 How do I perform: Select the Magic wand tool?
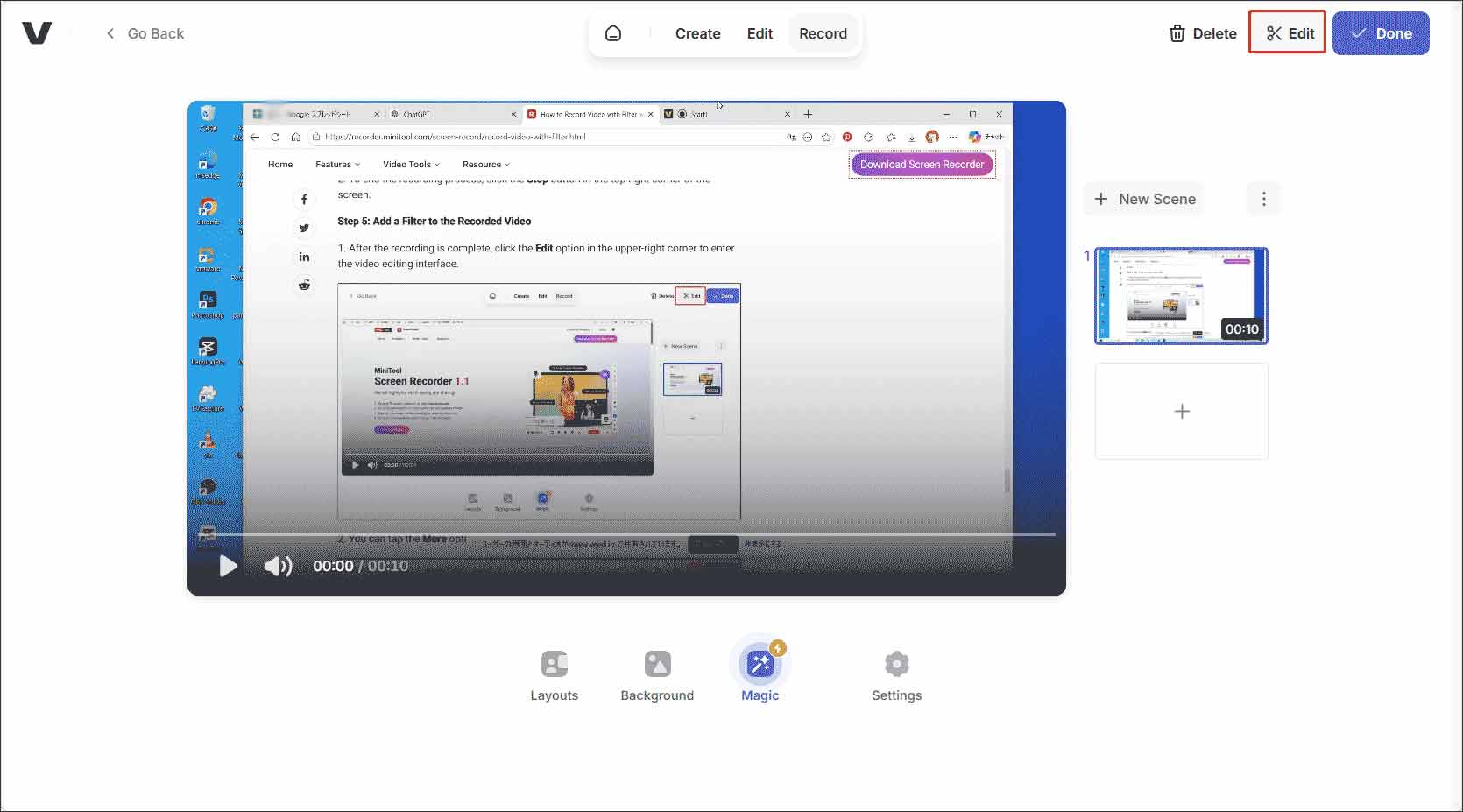tap(760, 673)
